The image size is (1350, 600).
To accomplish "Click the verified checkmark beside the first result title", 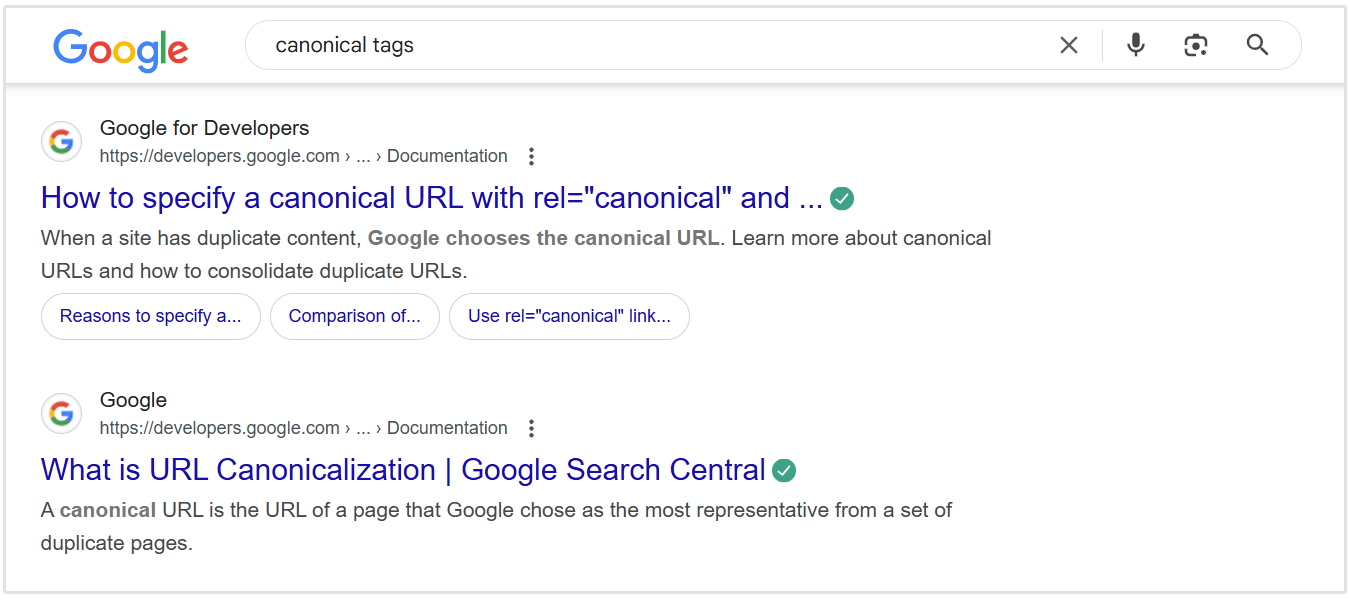I will pos(841,198).
